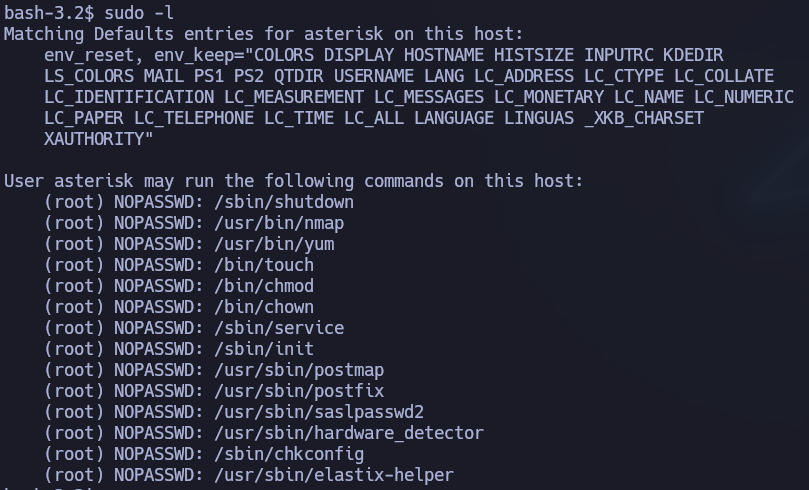Click the /sbin/init path entry
The width and height of the screenshot is (809, 490).
(x=264, y=349)
